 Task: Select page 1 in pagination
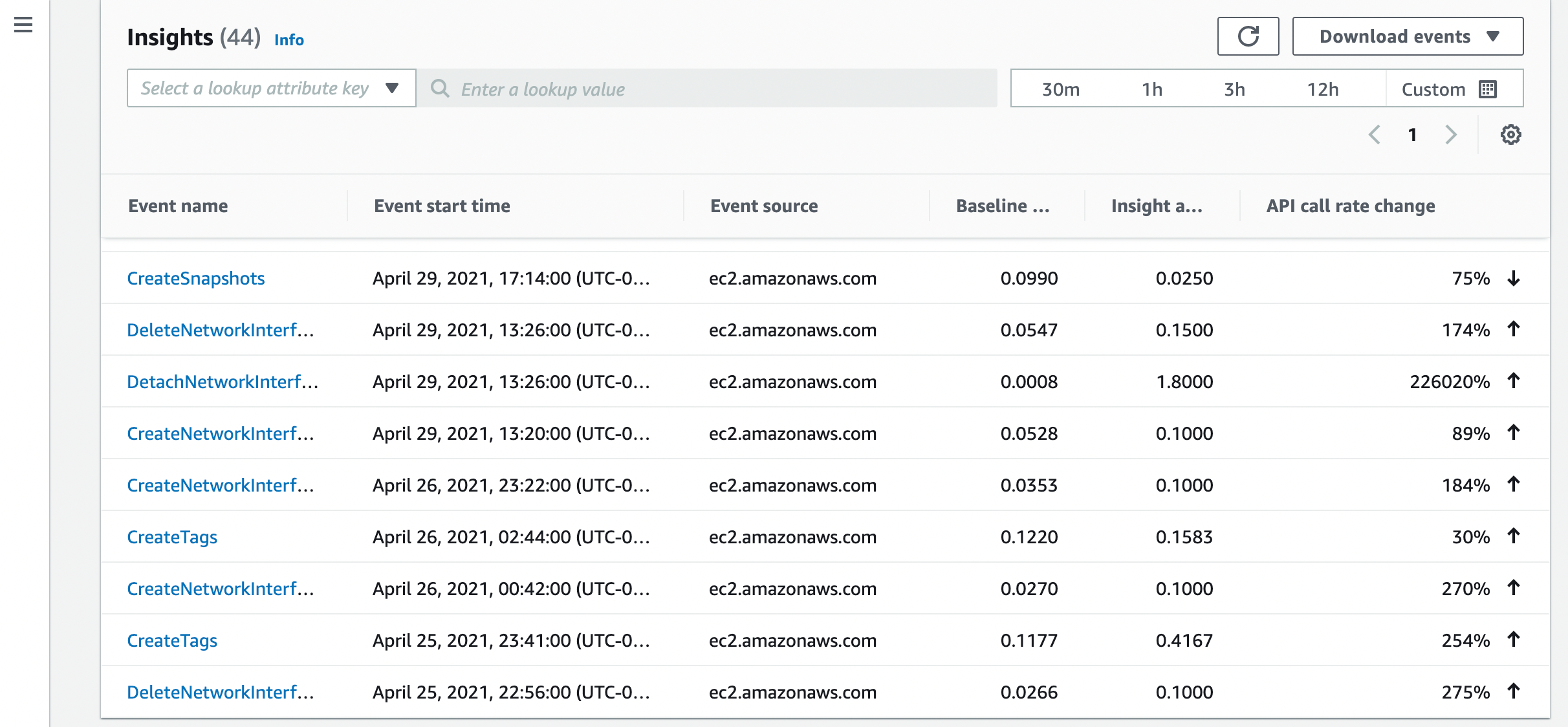[1413, 135]
